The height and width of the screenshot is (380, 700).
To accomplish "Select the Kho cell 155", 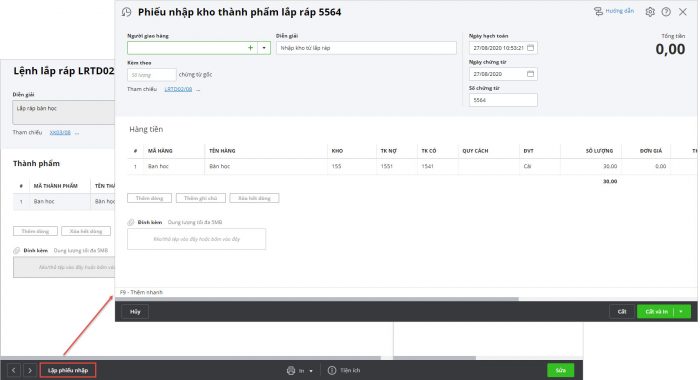I will point(352,166).
